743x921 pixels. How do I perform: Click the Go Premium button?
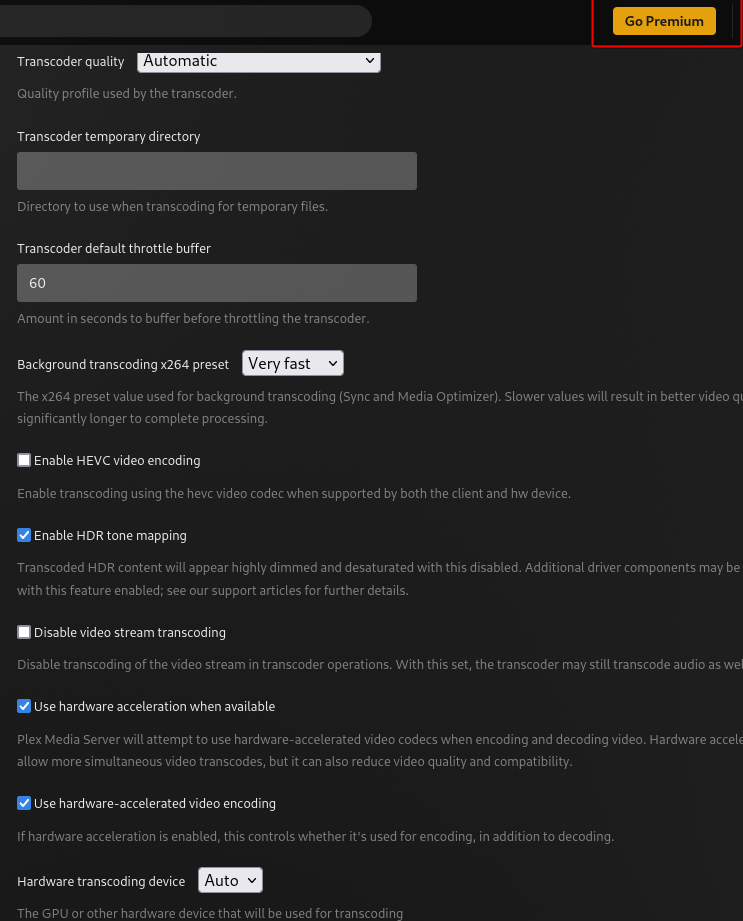pyautogui.click(x=663, y=20)
